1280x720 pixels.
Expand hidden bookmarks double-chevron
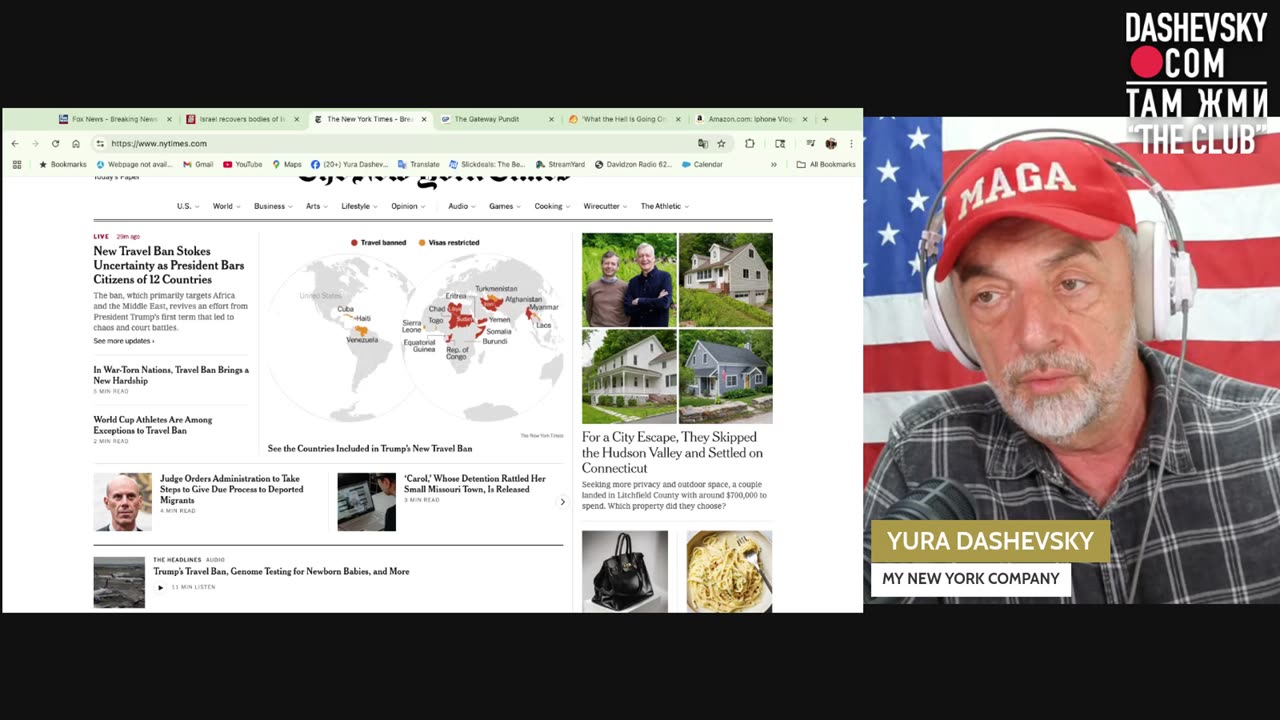click(x=773, y=164)
